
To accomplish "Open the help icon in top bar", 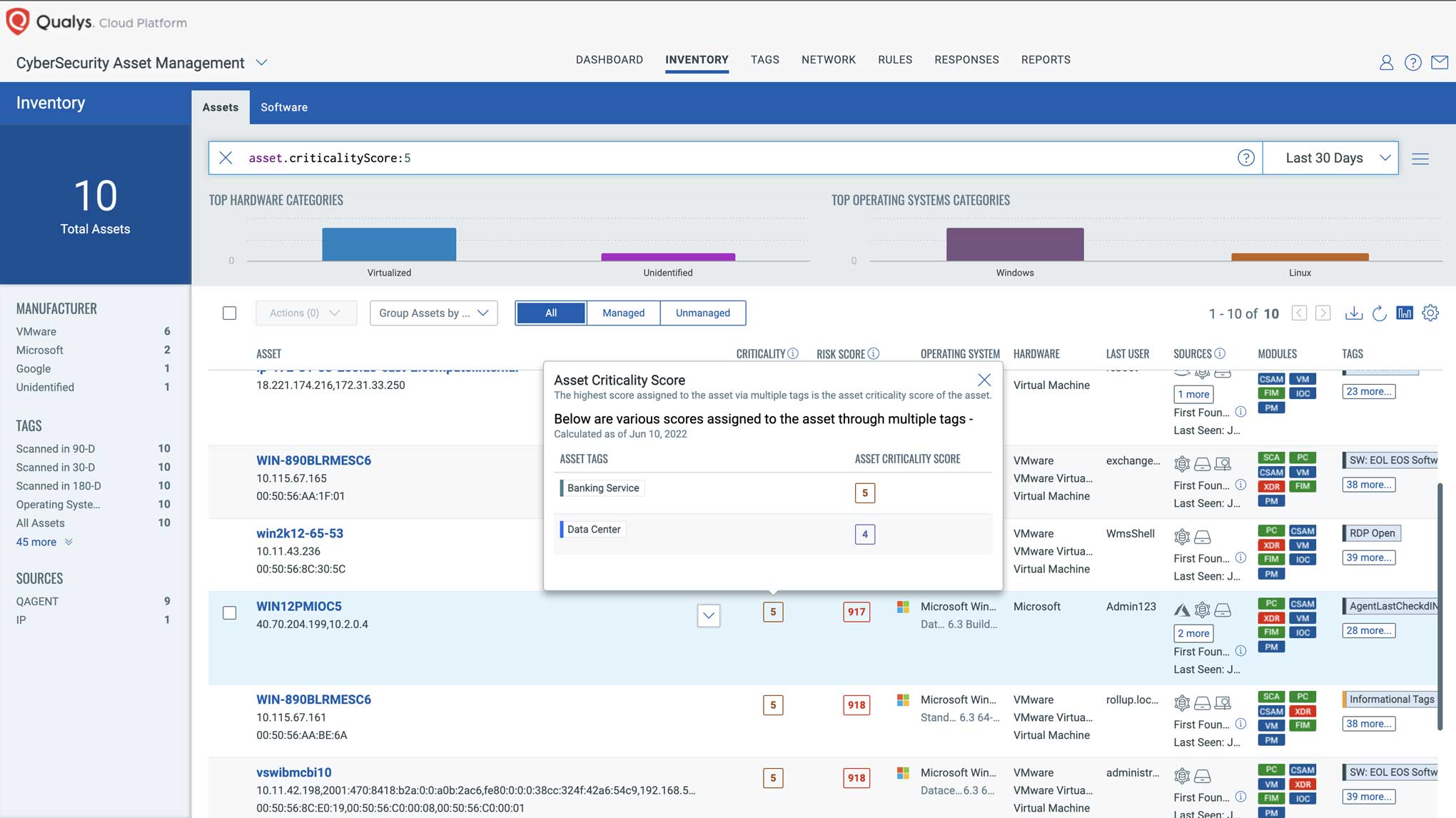I will [x=1412, y=63].
